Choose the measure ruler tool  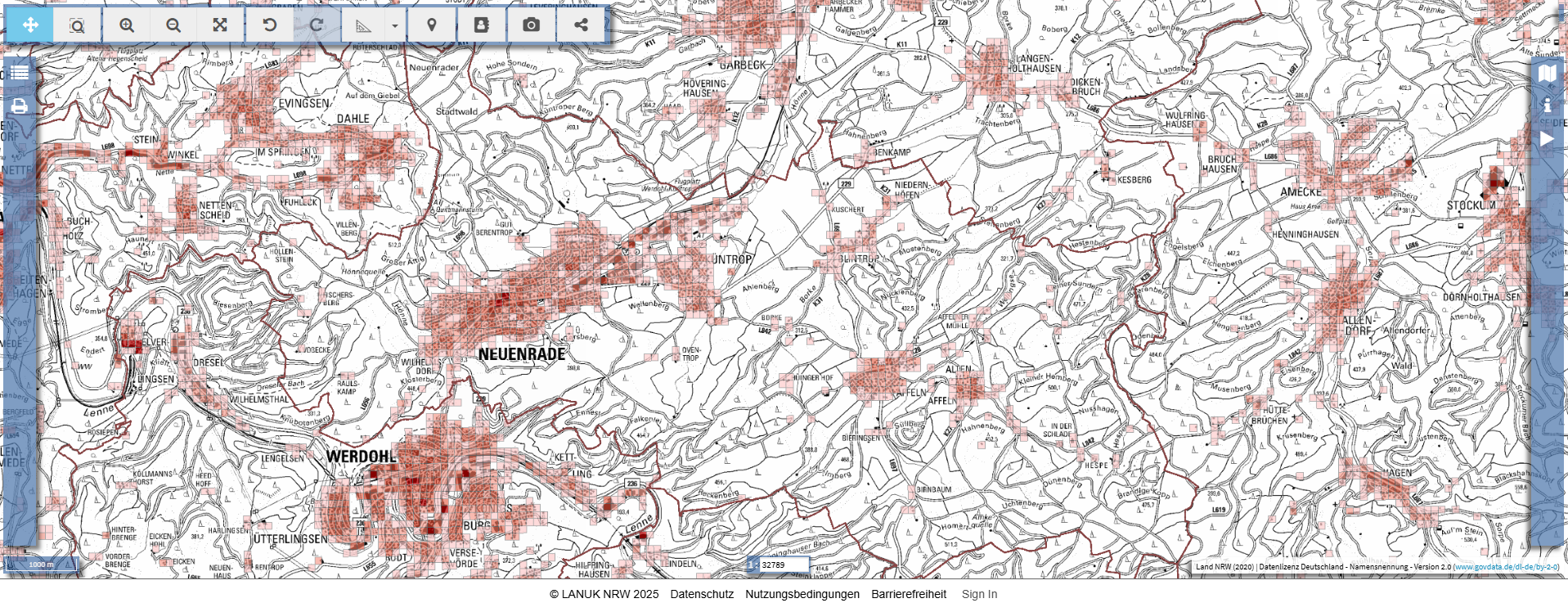[x=363, y=25]
